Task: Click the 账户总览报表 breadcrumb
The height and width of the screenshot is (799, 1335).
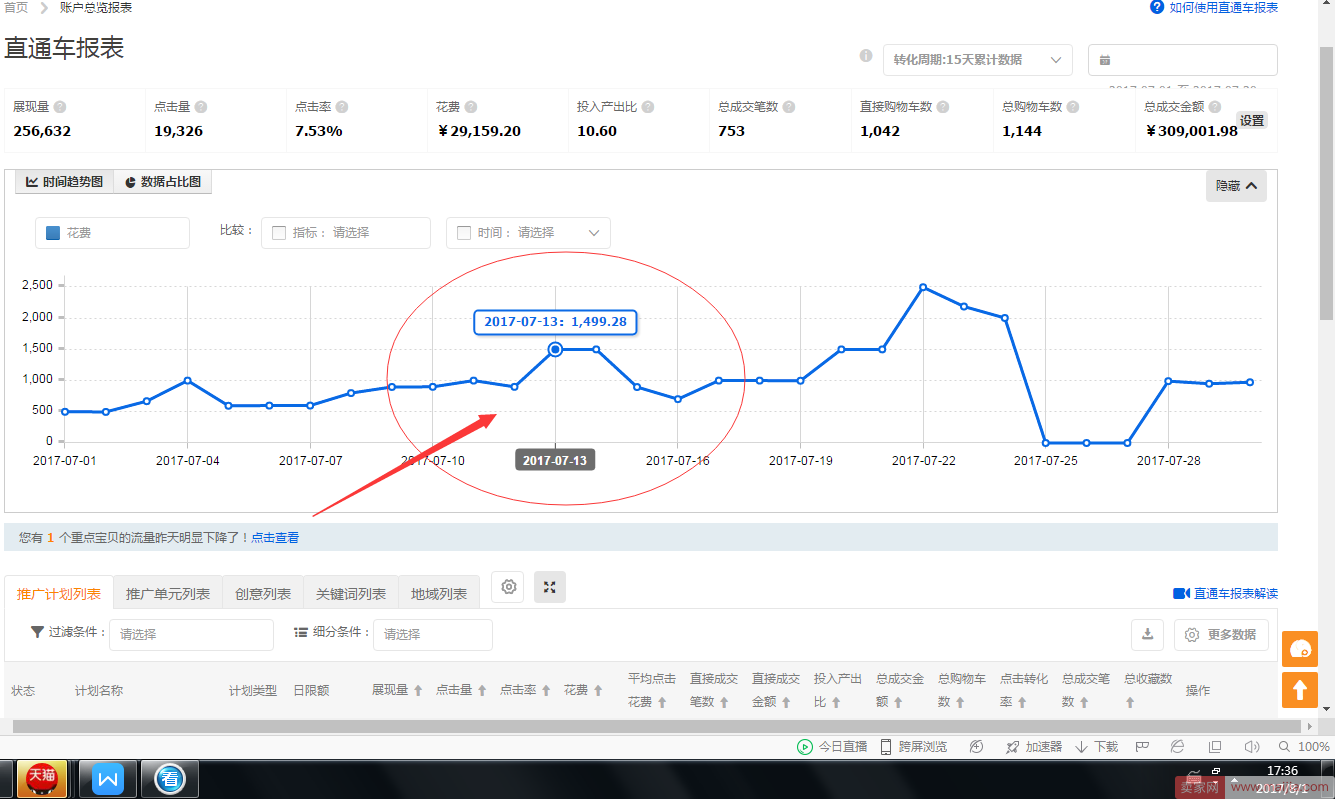Action: (x=96, y=8)
